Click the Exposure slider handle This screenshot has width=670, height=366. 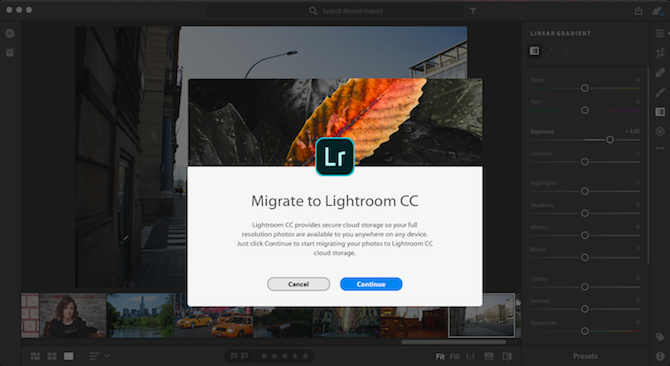coord(610,140)
